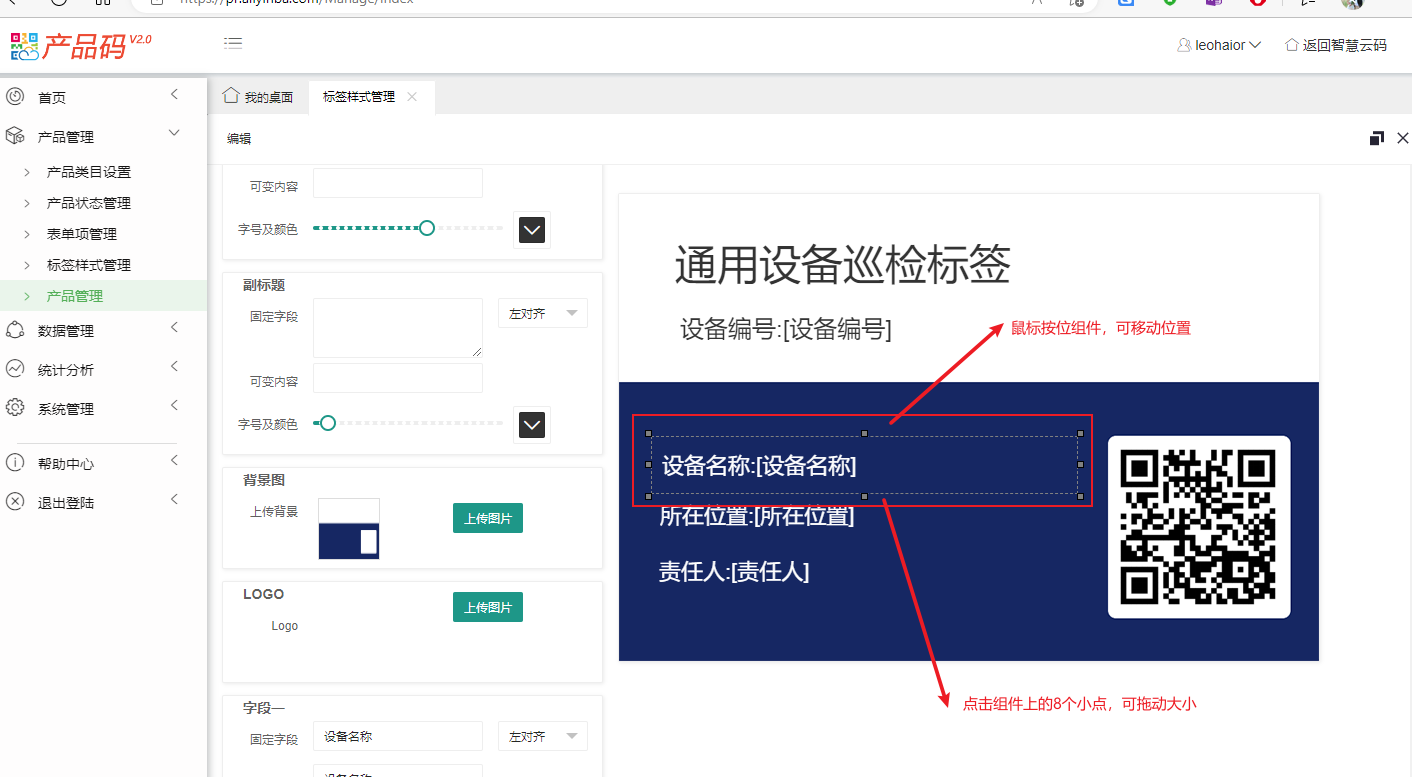Click the 首页 dashboard icon in sidebar
The image size is (1412, 777).
(15, 97)
